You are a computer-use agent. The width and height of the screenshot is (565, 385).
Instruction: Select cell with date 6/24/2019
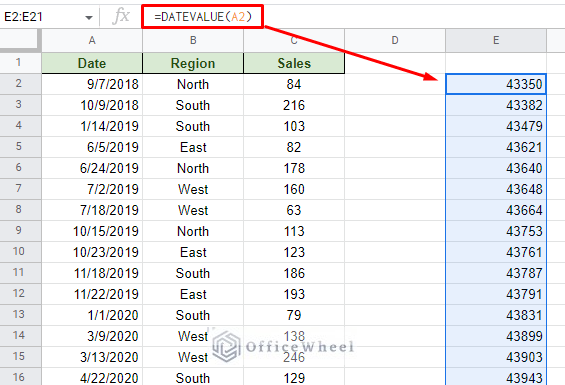tap(92, 168)
